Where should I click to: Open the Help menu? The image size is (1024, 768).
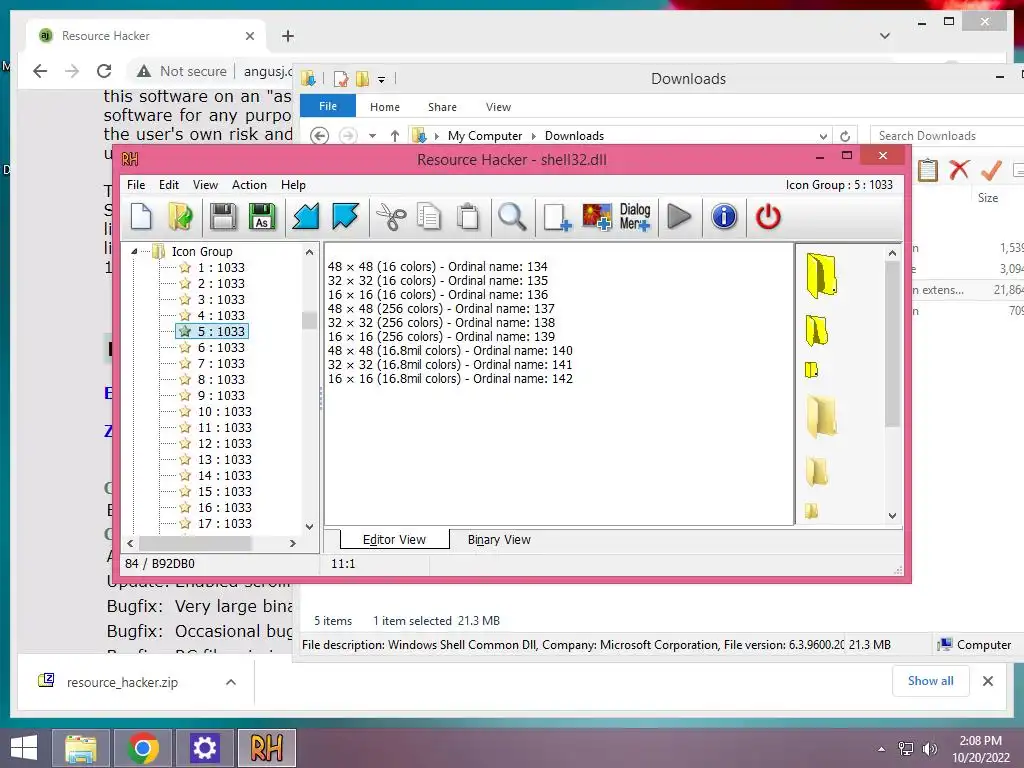pos(293,185)
